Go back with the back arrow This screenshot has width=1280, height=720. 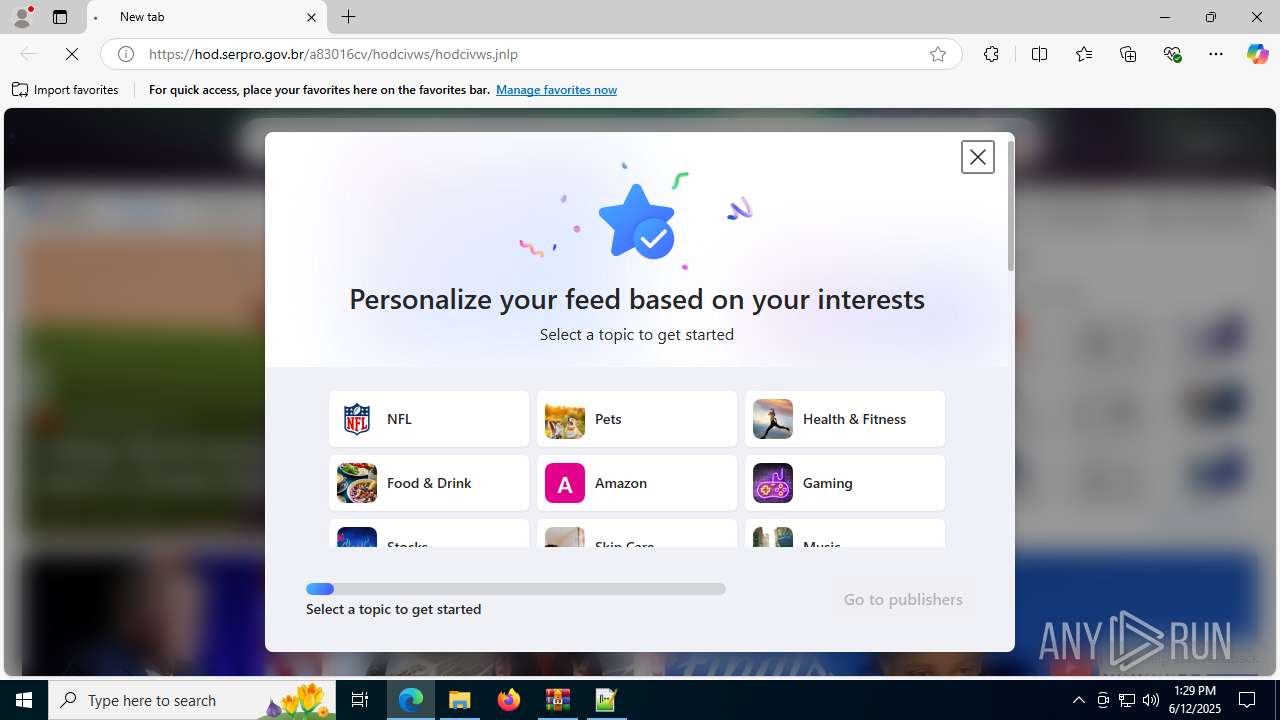click(28, 54)
